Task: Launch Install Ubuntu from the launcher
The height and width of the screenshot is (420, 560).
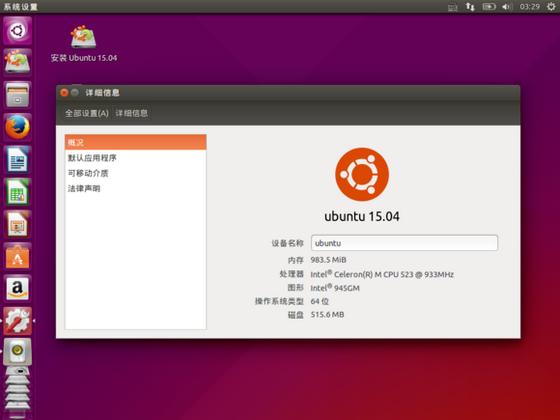Action: (18, 62)
